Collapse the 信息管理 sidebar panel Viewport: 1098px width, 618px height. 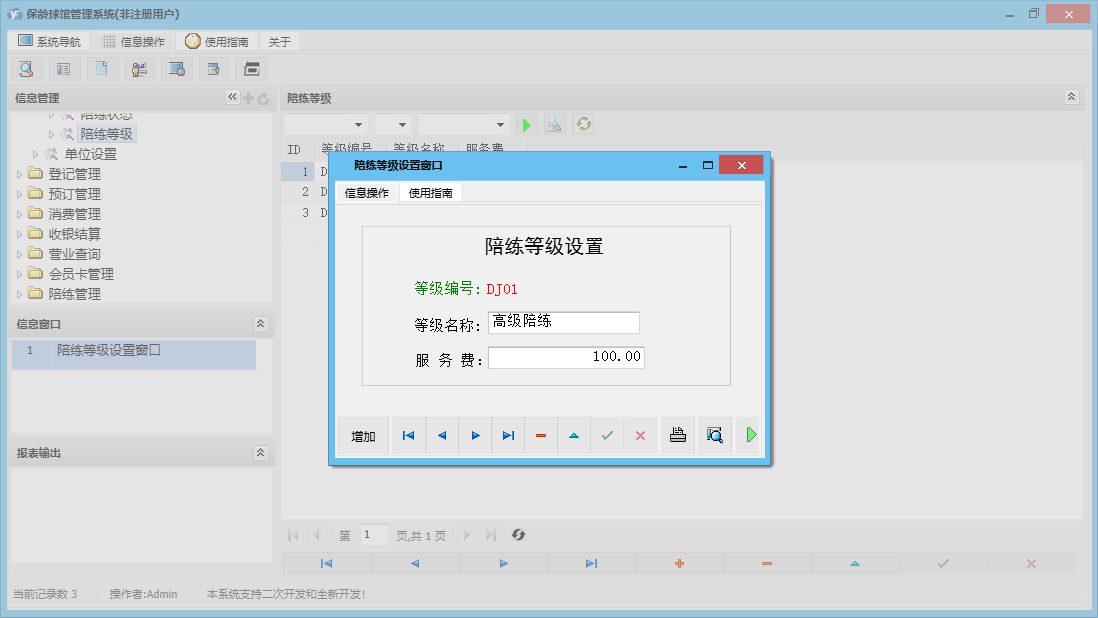coord(232,97)
